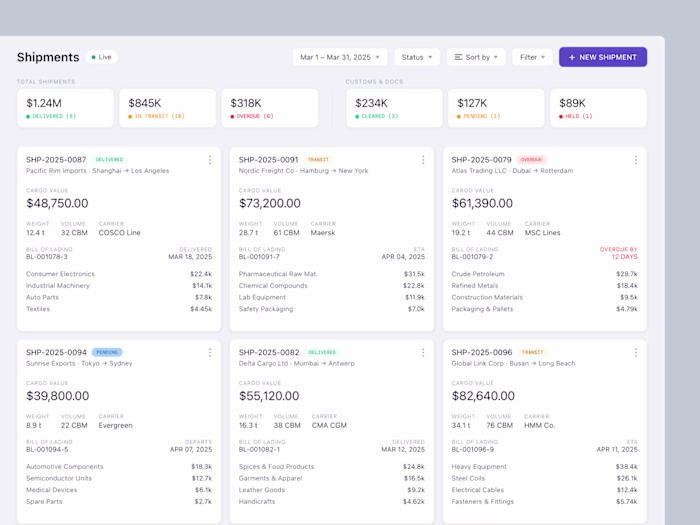
Task: Click ETA date APR 04, 2025
Action: pyautogui.click(x=403, y=257)
